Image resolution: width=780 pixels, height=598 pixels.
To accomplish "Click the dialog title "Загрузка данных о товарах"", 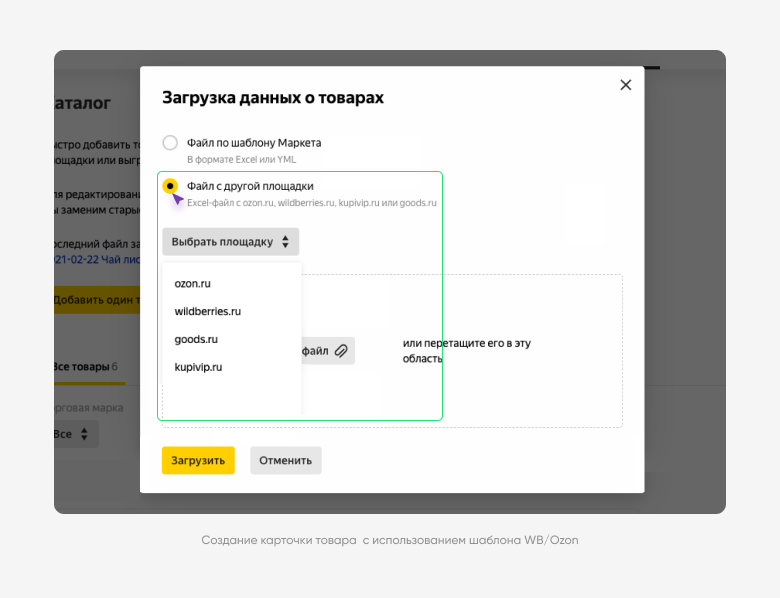I will pyautogui.click(x=273, y=98).
